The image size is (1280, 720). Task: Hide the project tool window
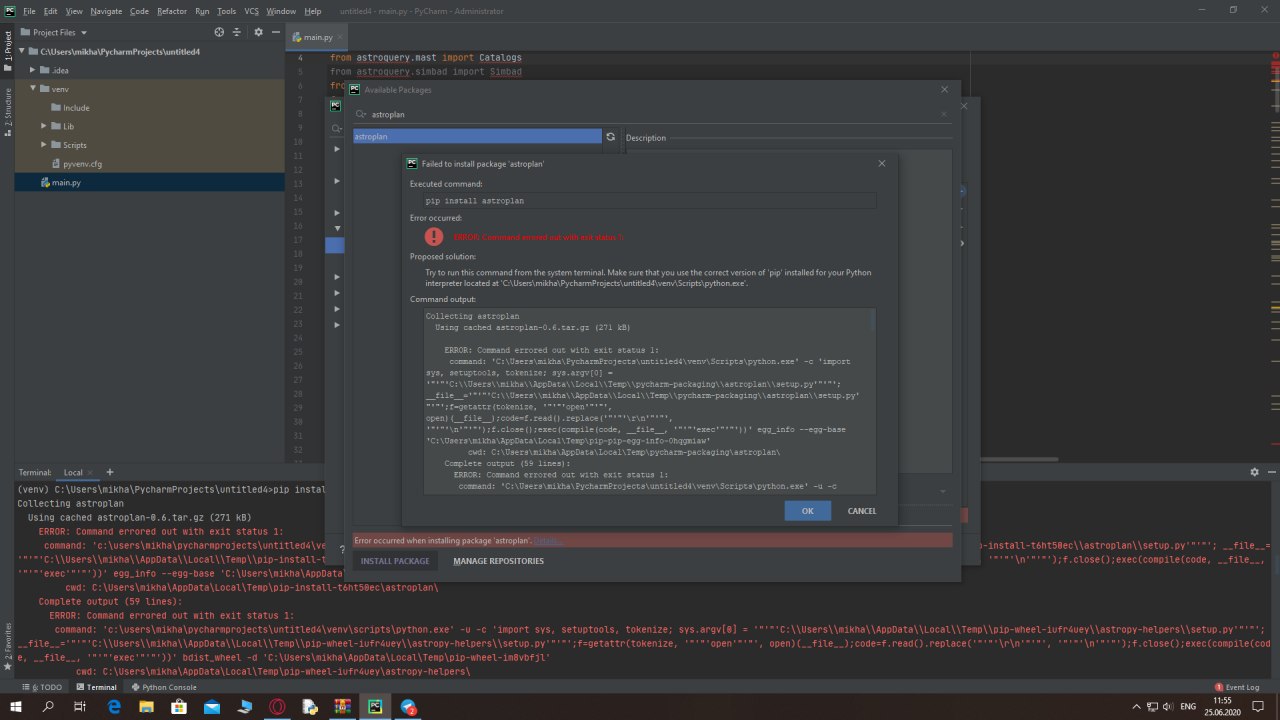pos(275,32)
